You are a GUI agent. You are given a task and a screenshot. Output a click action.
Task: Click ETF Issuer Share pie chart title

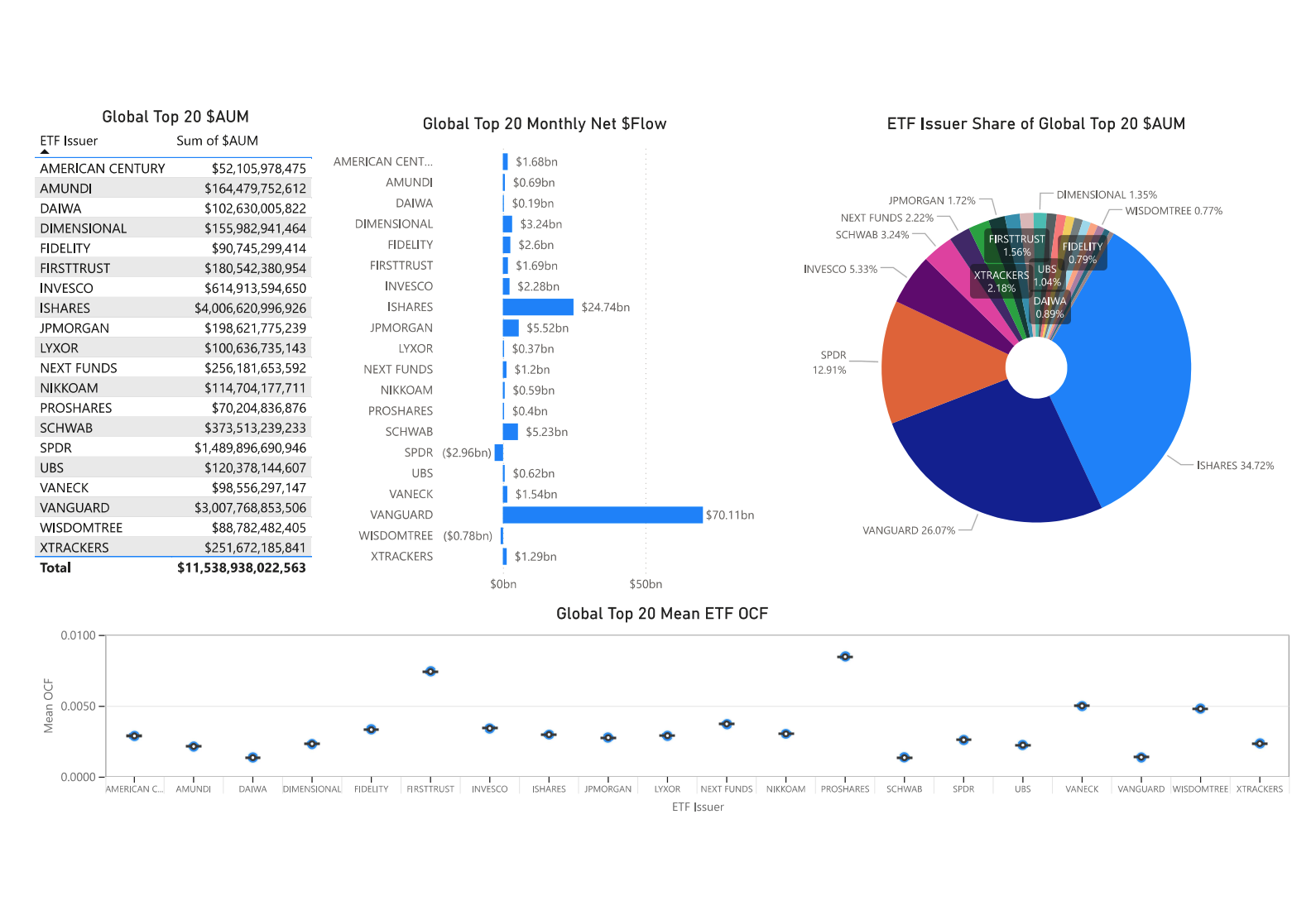click(1036, 124)
